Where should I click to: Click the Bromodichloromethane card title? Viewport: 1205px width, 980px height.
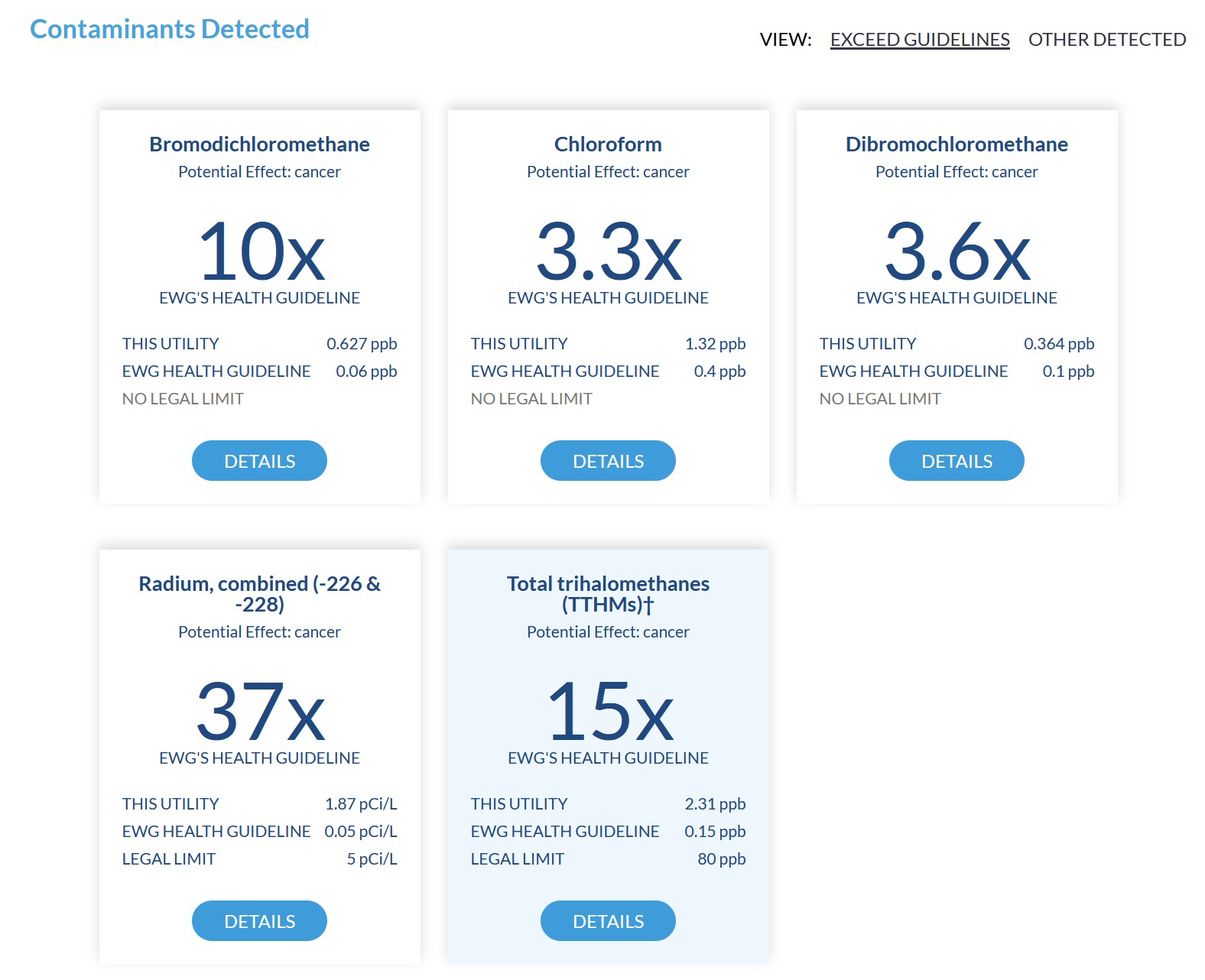(x=259, y=144)
